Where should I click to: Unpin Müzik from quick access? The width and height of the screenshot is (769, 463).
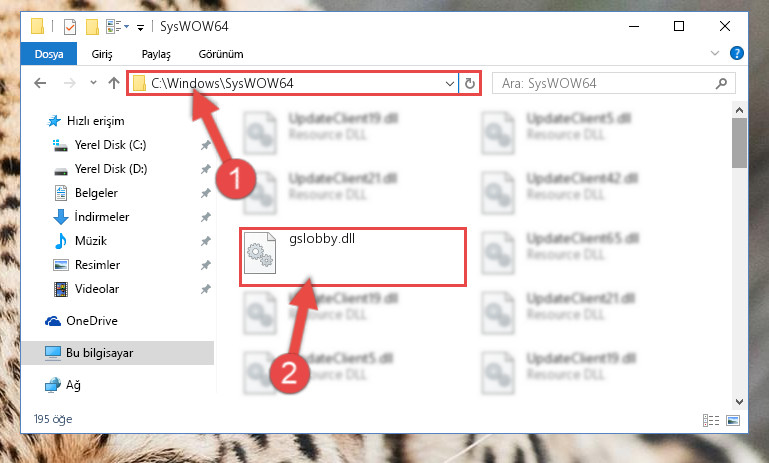click(x=205, y=241)
